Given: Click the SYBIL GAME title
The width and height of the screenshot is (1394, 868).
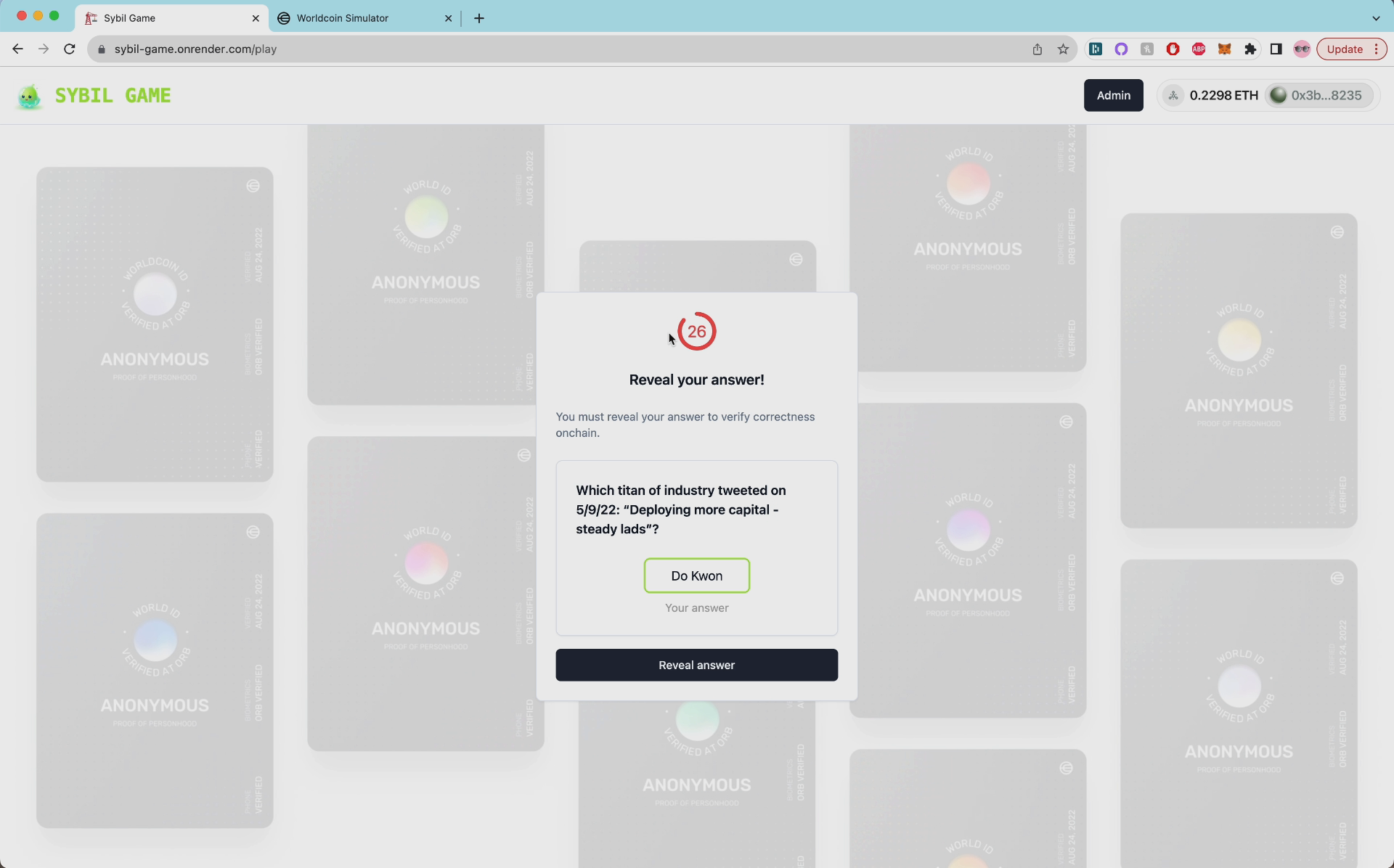Looking at the screenshot, I should [x=113, y=95].
